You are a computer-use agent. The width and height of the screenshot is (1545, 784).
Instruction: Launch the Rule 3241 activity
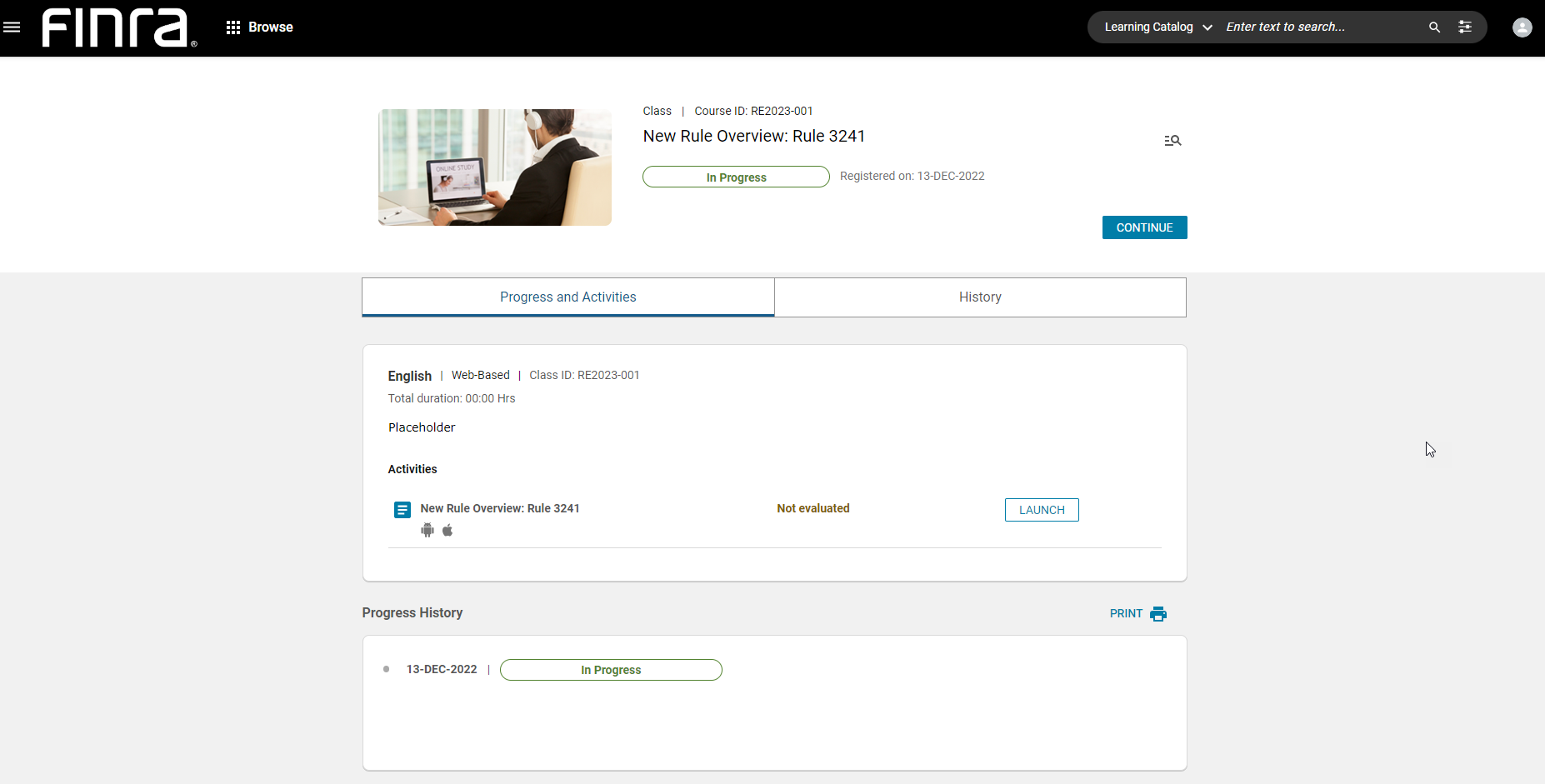[1042, 510]
